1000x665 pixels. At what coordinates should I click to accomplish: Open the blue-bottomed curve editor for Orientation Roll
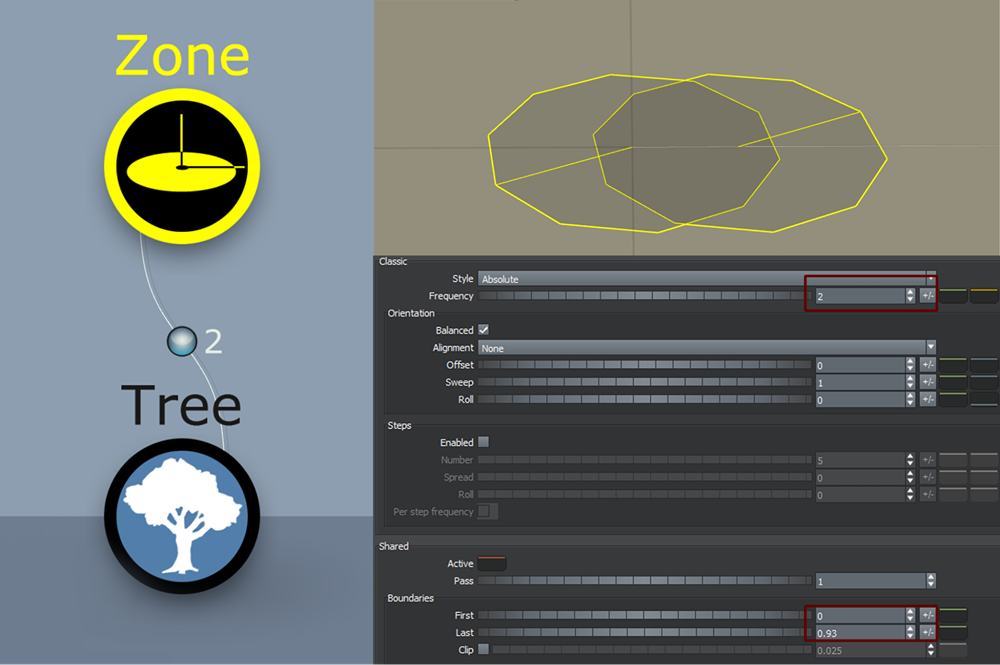(x=983, y=399)
